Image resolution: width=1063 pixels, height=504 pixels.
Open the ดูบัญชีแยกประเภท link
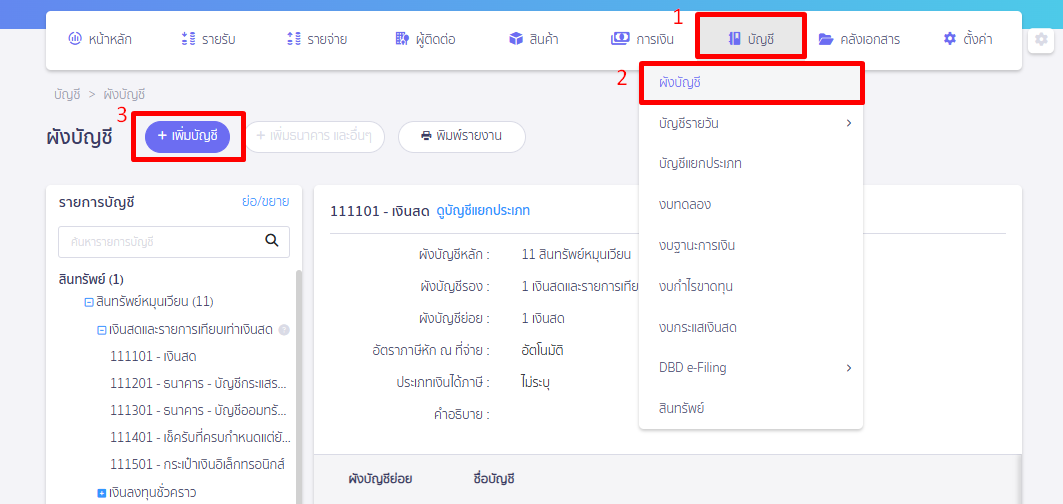[x=483, y=211]
